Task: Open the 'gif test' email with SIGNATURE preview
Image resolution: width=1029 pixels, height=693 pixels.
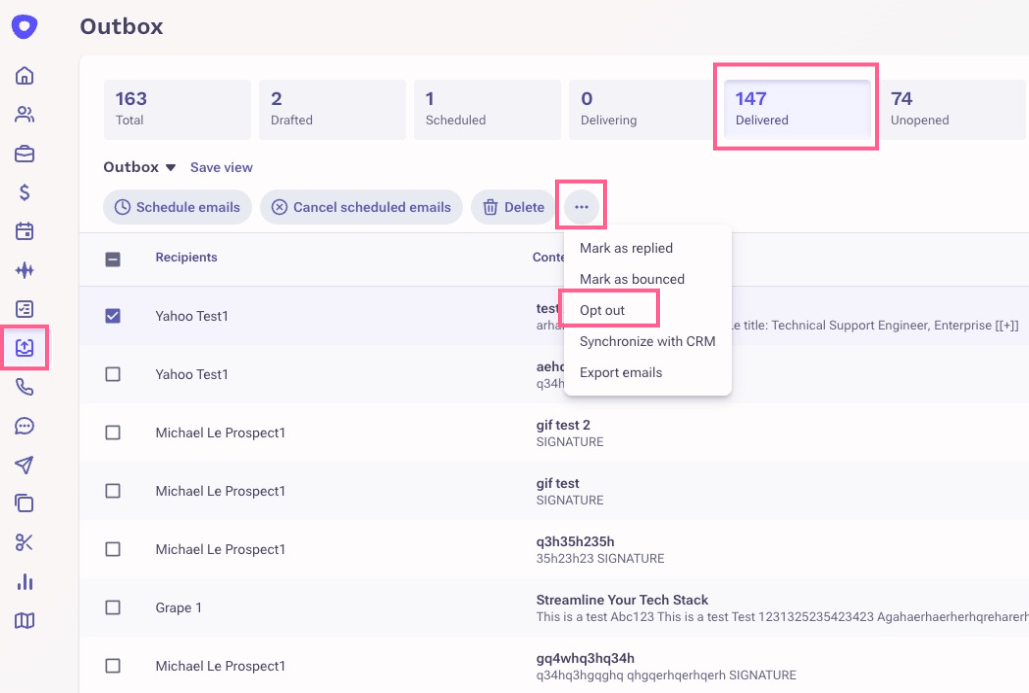Action: pos(558,484)
